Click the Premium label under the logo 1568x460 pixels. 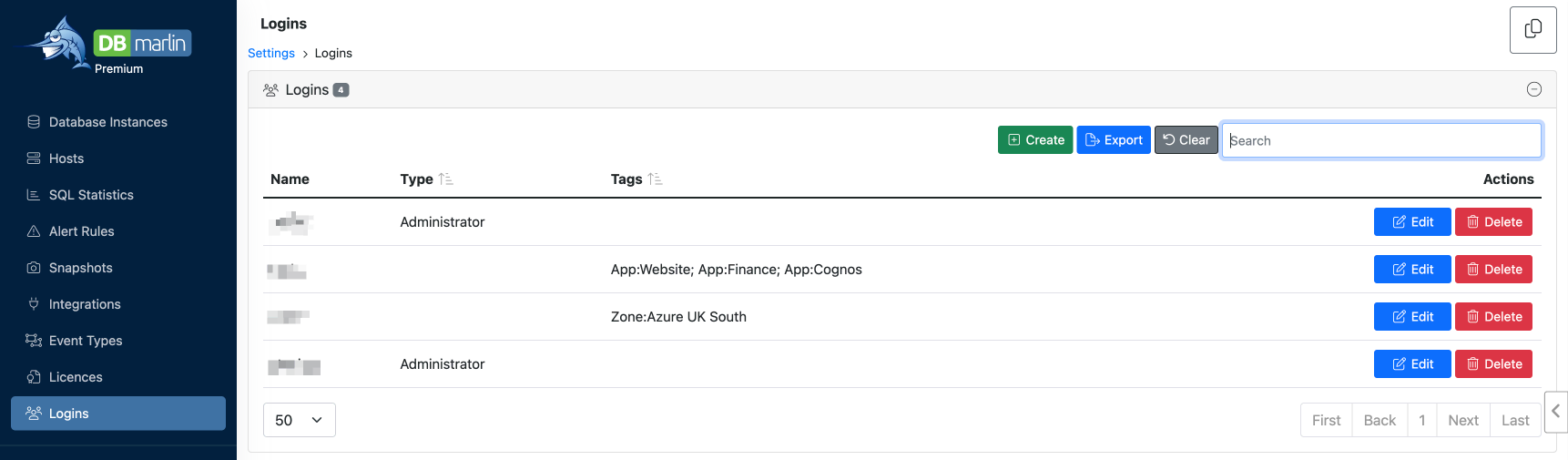click(x=119, y=69)
